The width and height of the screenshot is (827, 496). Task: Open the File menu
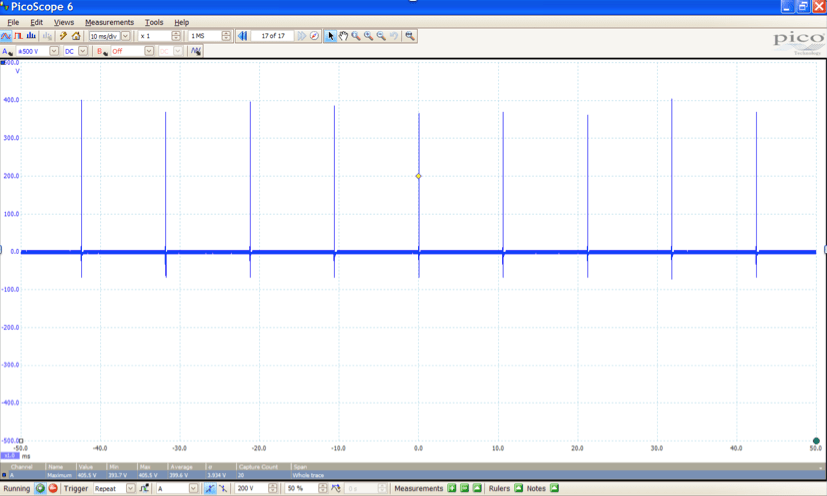13,22
